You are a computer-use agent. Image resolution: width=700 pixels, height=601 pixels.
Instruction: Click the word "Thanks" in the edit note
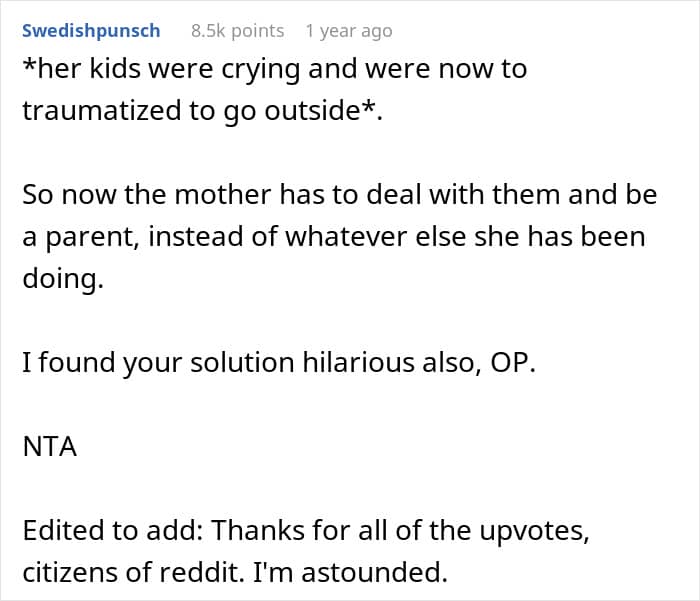263,531
